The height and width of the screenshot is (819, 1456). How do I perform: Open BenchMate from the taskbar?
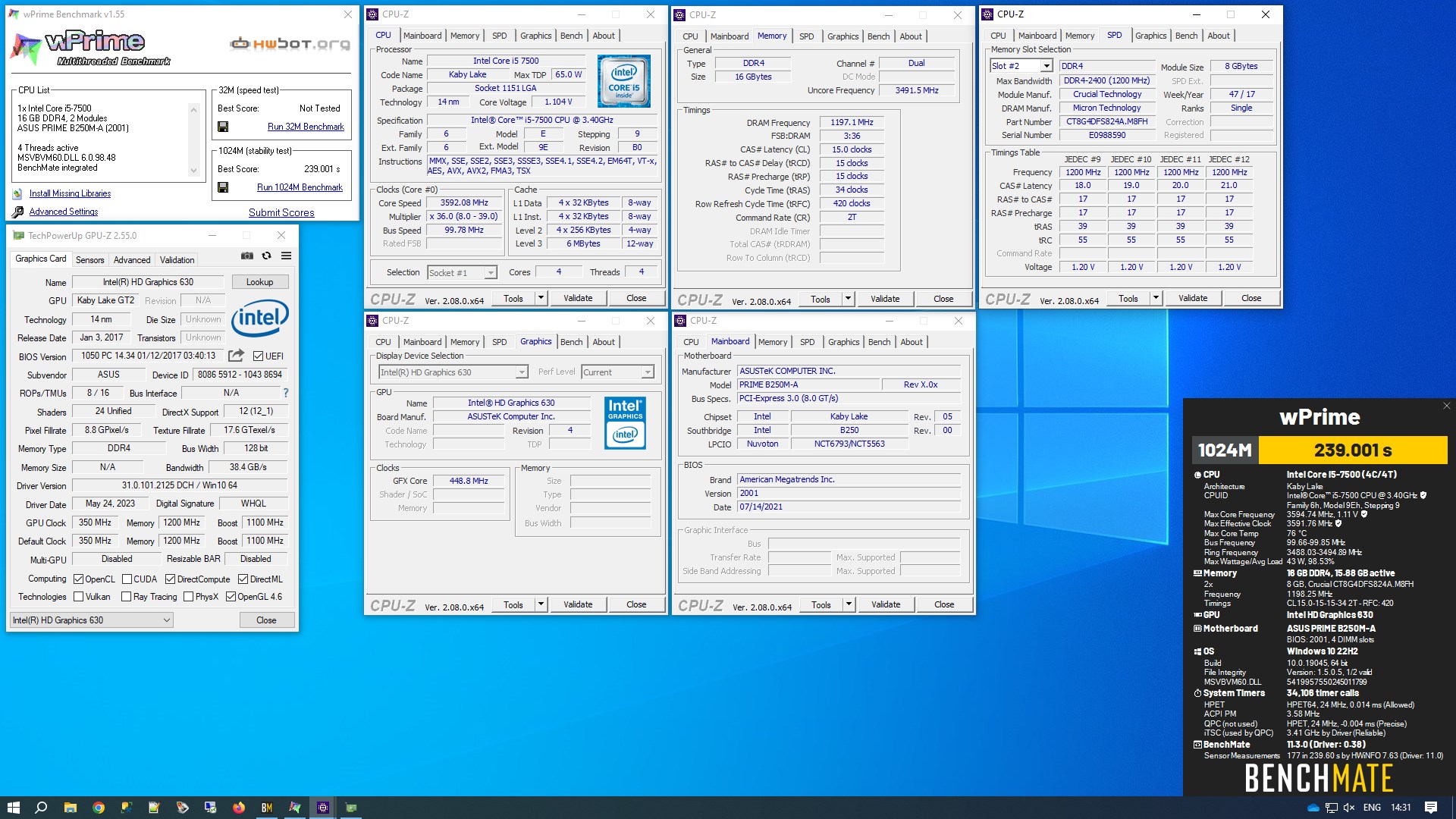click(267, 808)
